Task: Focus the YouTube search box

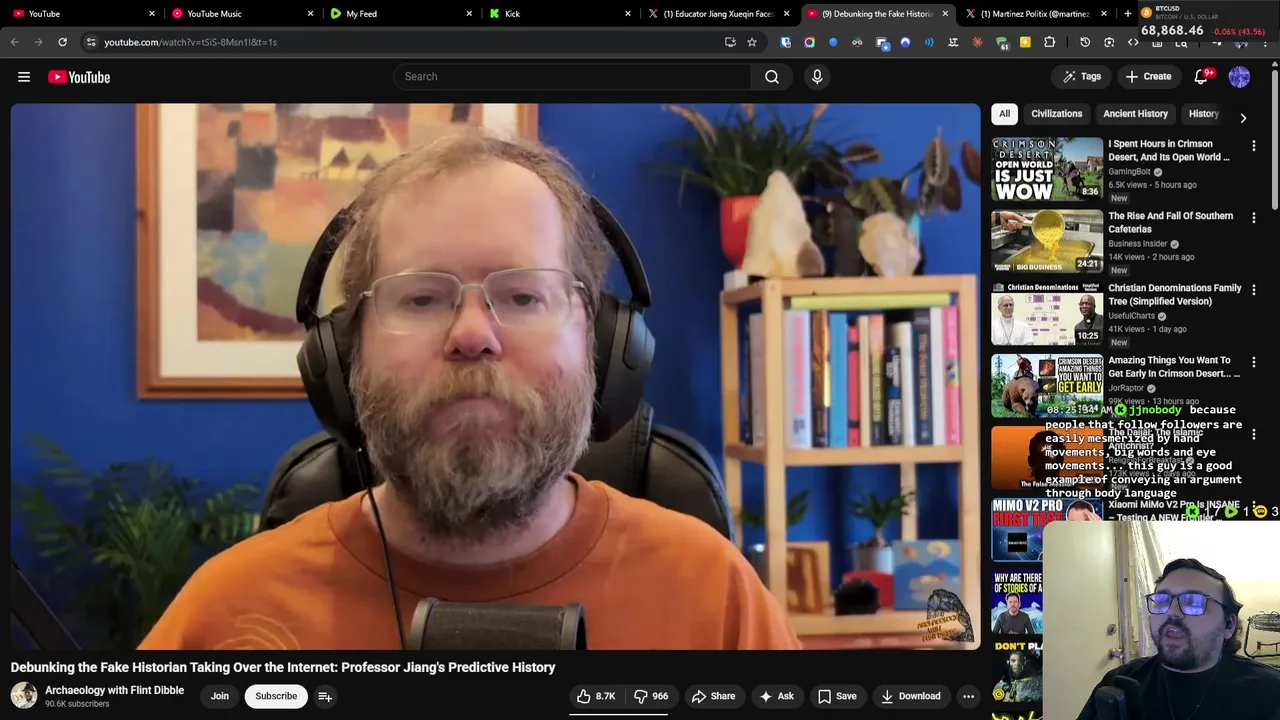Action: pos(572,77)
